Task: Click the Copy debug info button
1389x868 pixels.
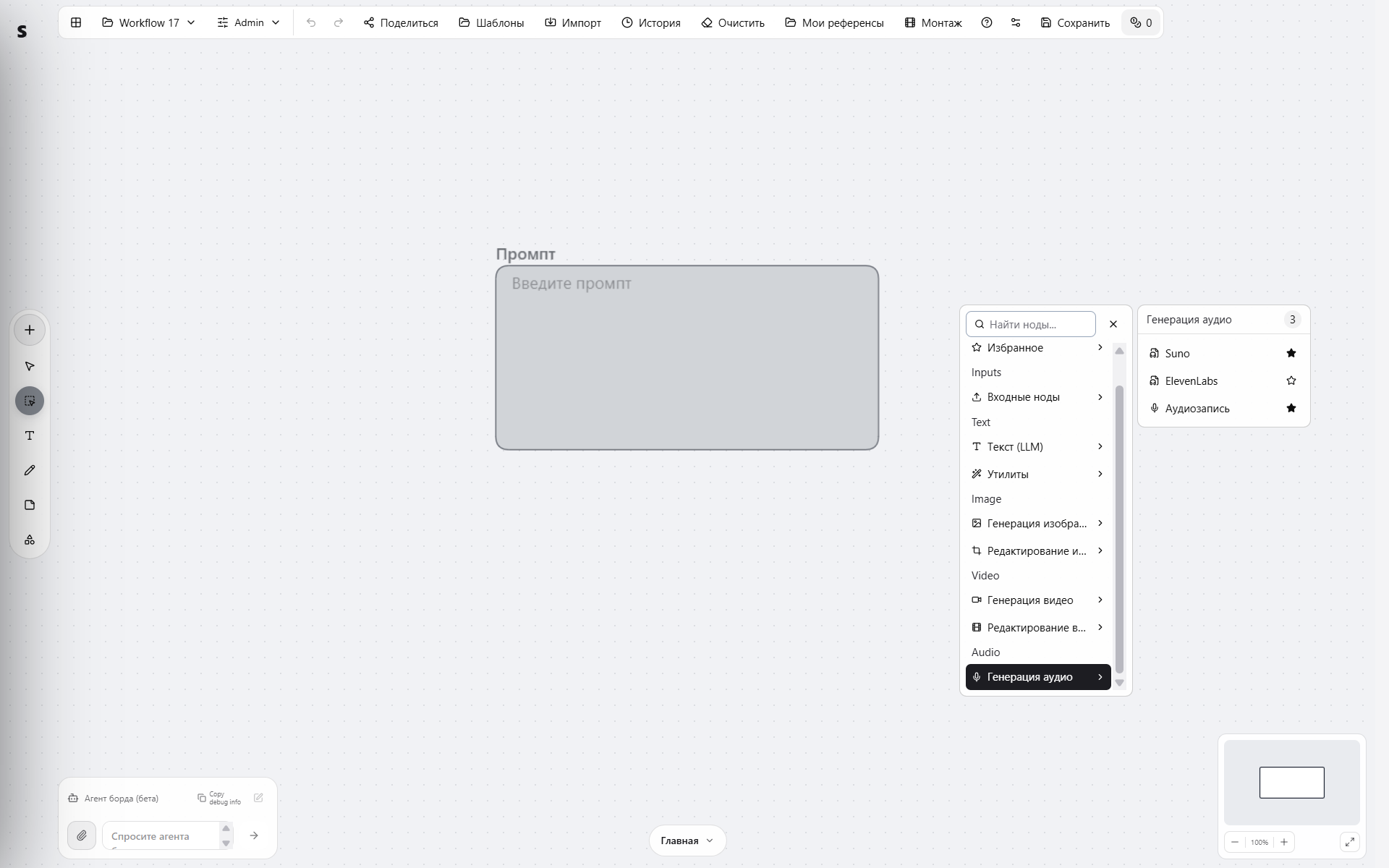Action: click(x=219, y=798)
